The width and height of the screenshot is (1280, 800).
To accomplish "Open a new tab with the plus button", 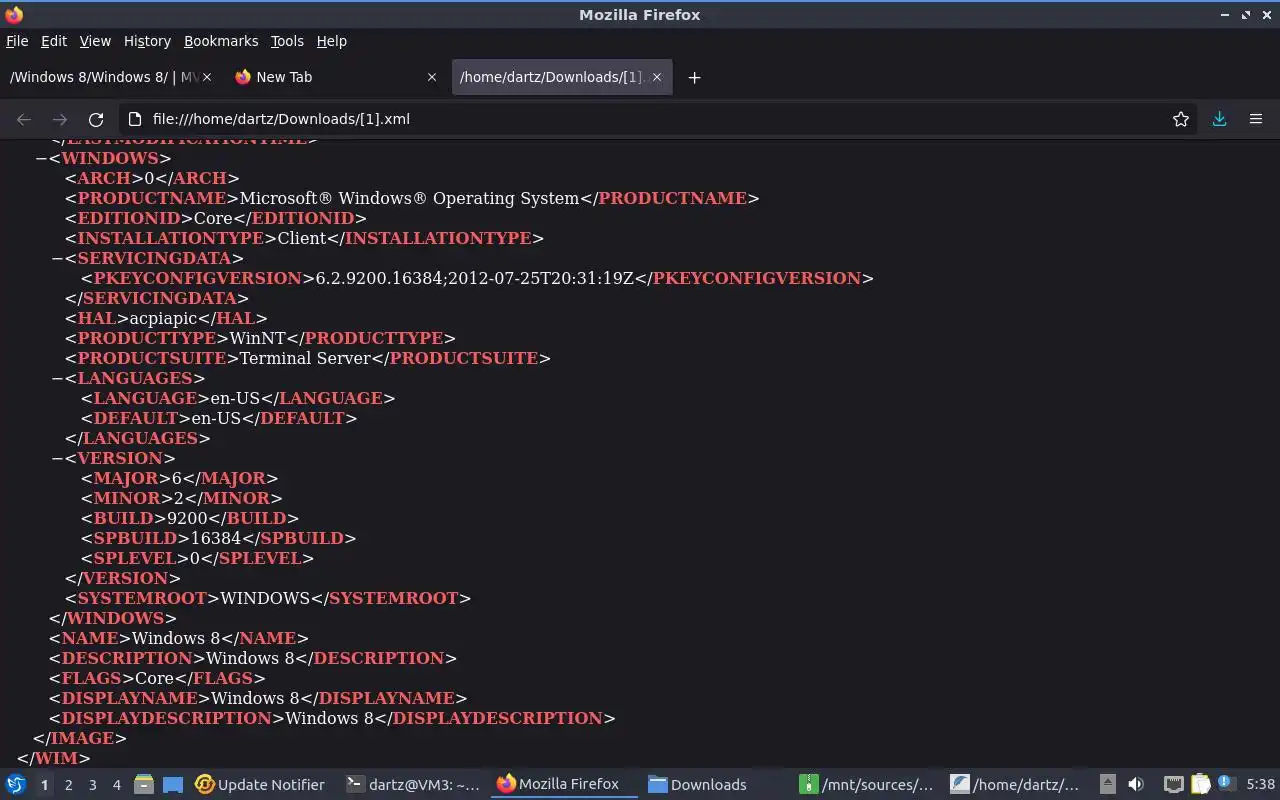I will click(x=694, y=77).
